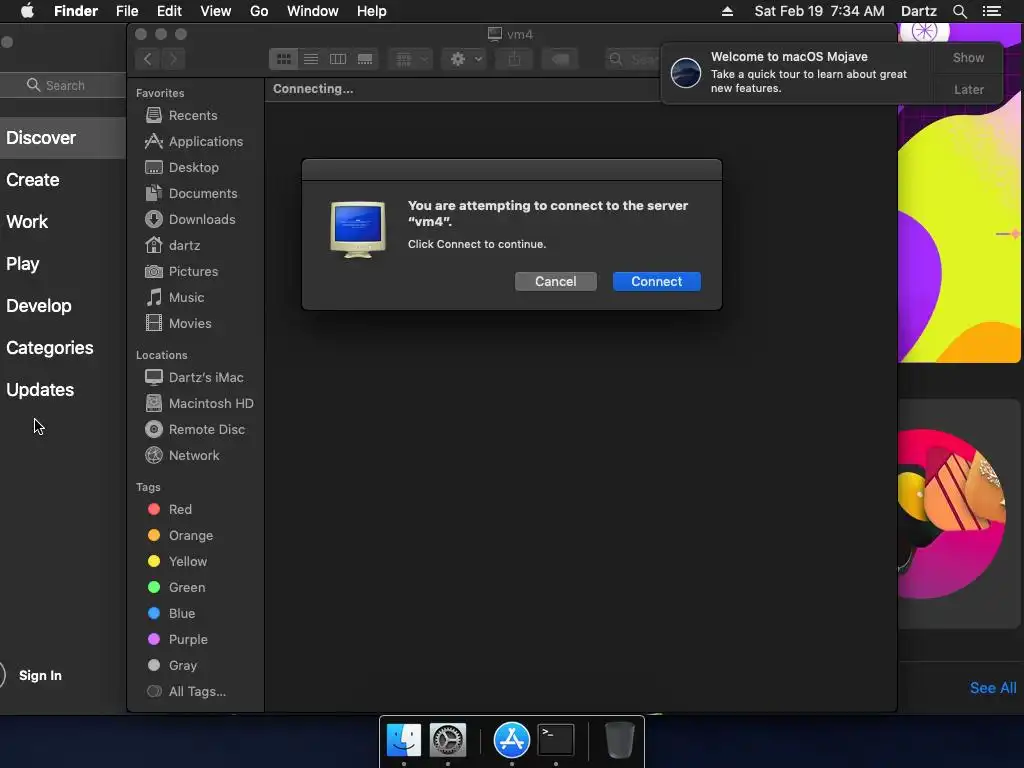Switch Finder to list view
This screenshot has height=768, width=1024.
311,59
